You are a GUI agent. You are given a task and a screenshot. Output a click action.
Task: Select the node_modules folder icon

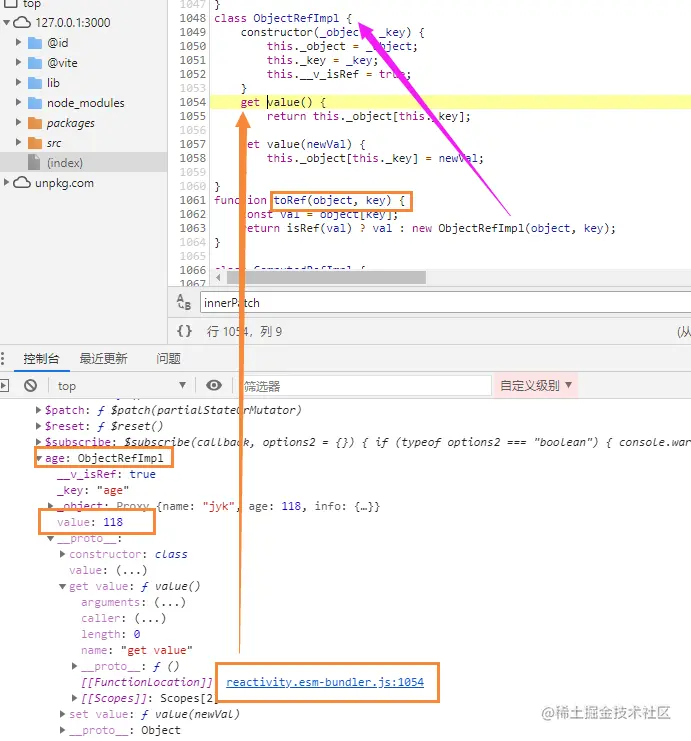coord(35,103)
